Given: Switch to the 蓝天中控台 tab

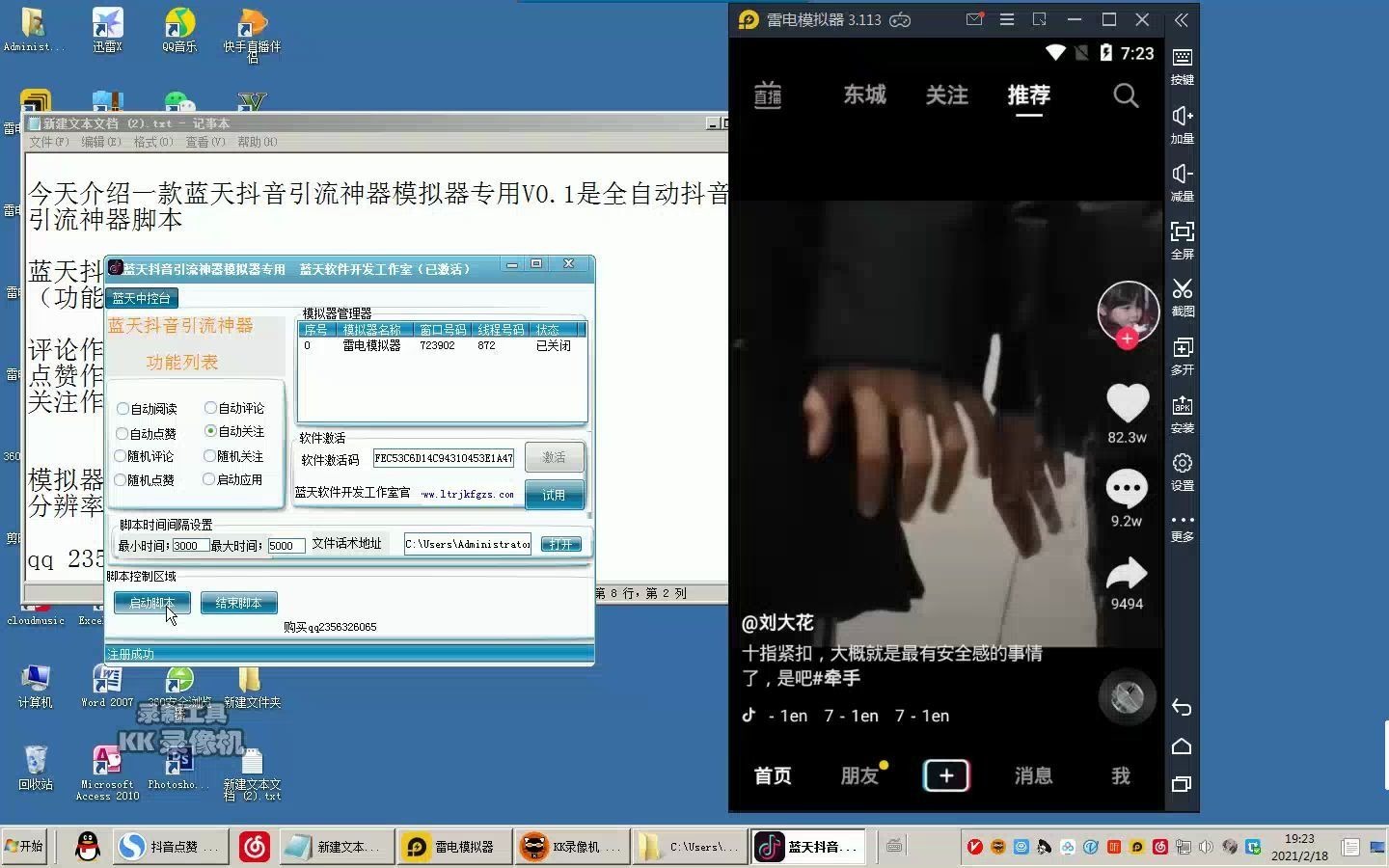Looking at the screenshot, I should click(141, 298).
